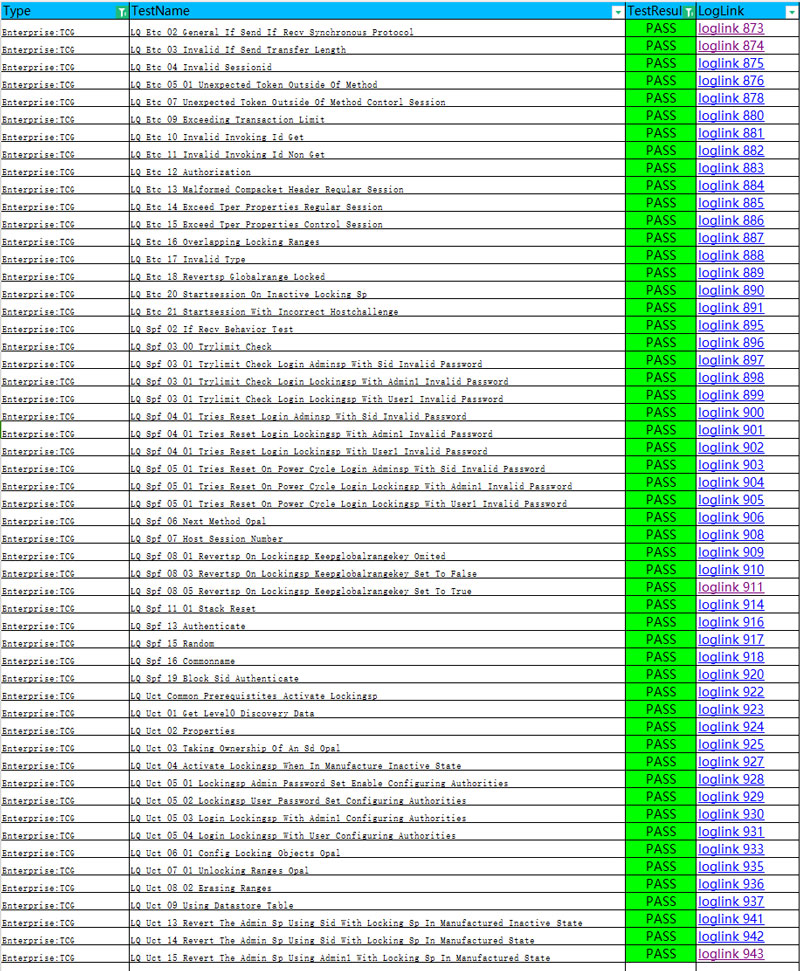Open loglink 876
Viewport: 800px width, 971px height.
tap(731, 81)
